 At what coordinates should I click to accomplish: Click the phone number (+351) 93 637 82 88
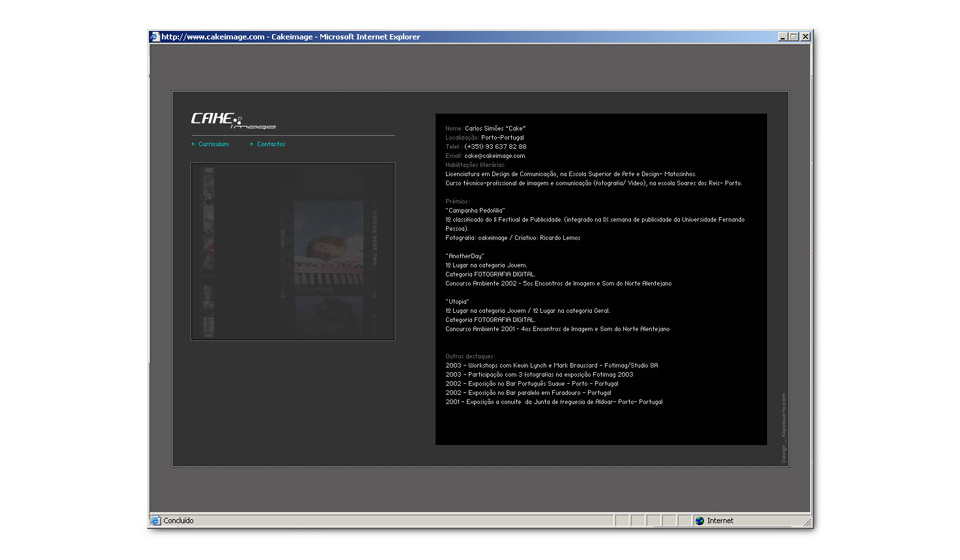495,147
